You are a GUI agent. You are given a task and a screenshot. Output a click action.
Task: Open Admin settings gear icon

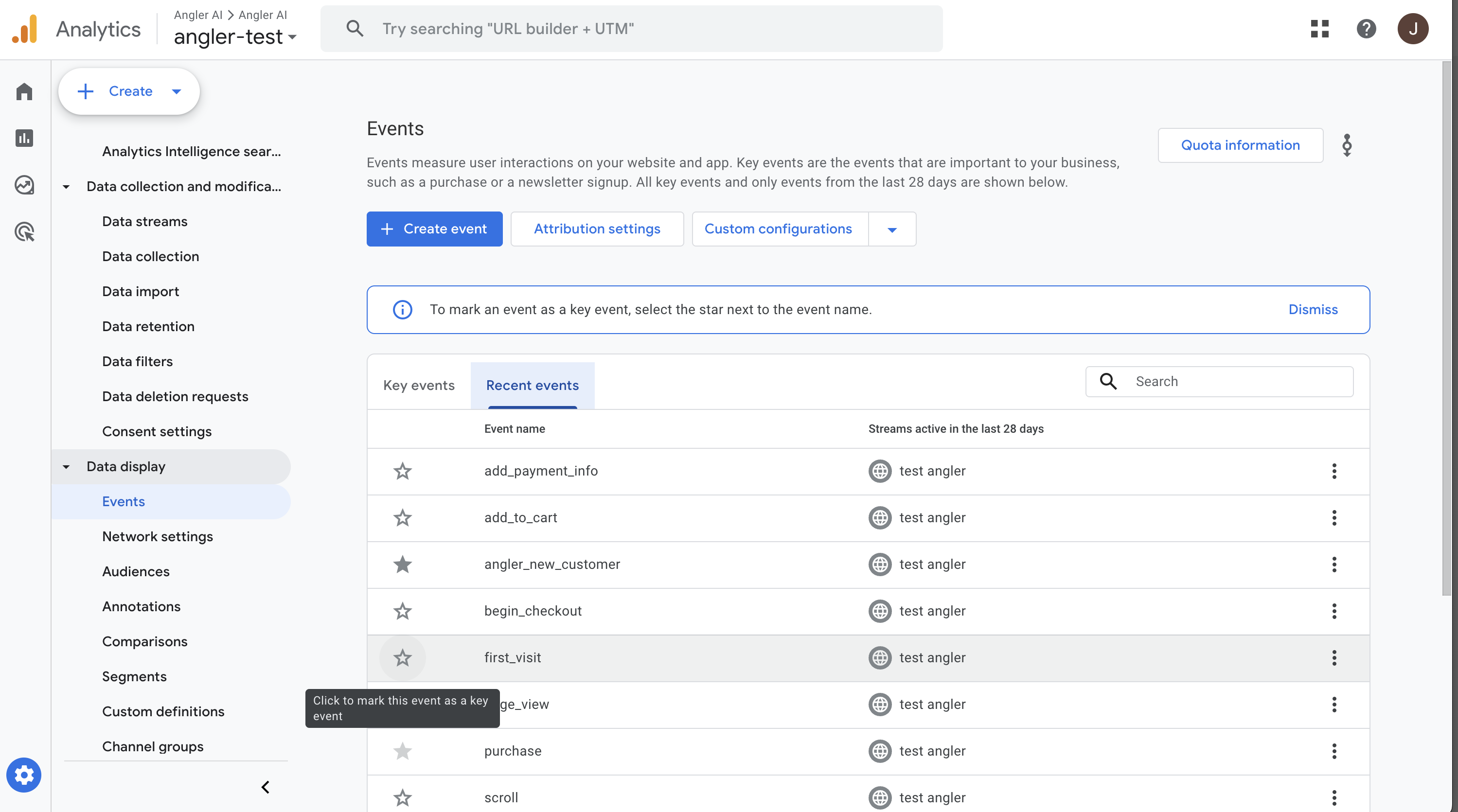[x=24, y=775]
